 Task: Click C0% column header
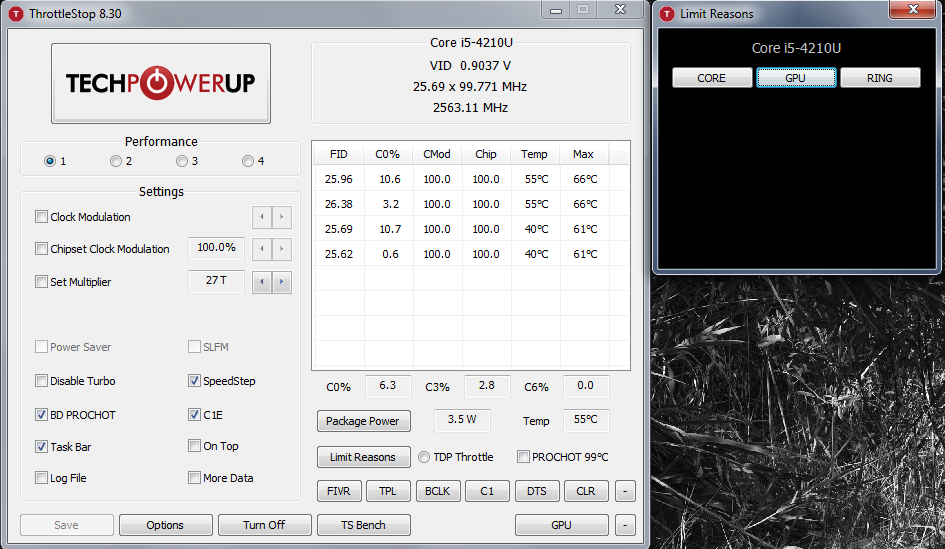(x=388, y=154)
